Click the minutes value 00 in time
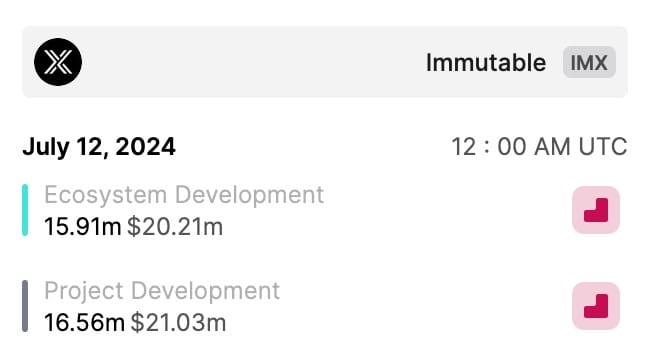The height and width of the screenshot is (360, 652). pyautogui.click(x=512, y=147)
